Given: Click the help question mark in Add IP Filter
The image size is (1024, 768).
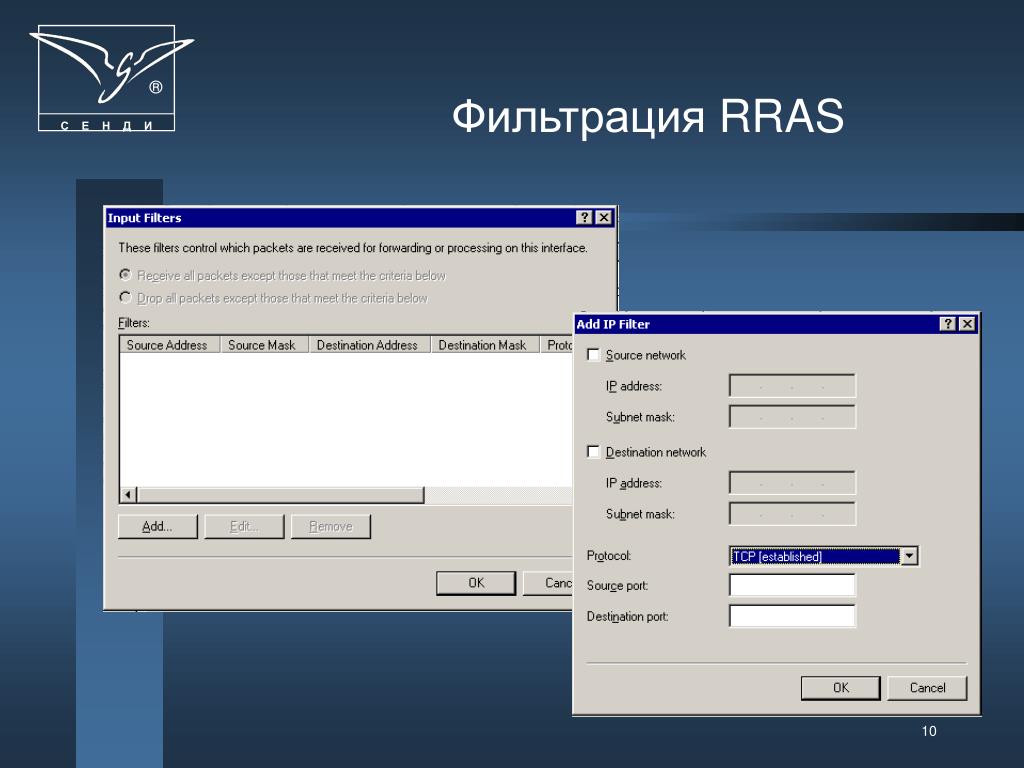Looking at the screenshot, I should [948, 324].
